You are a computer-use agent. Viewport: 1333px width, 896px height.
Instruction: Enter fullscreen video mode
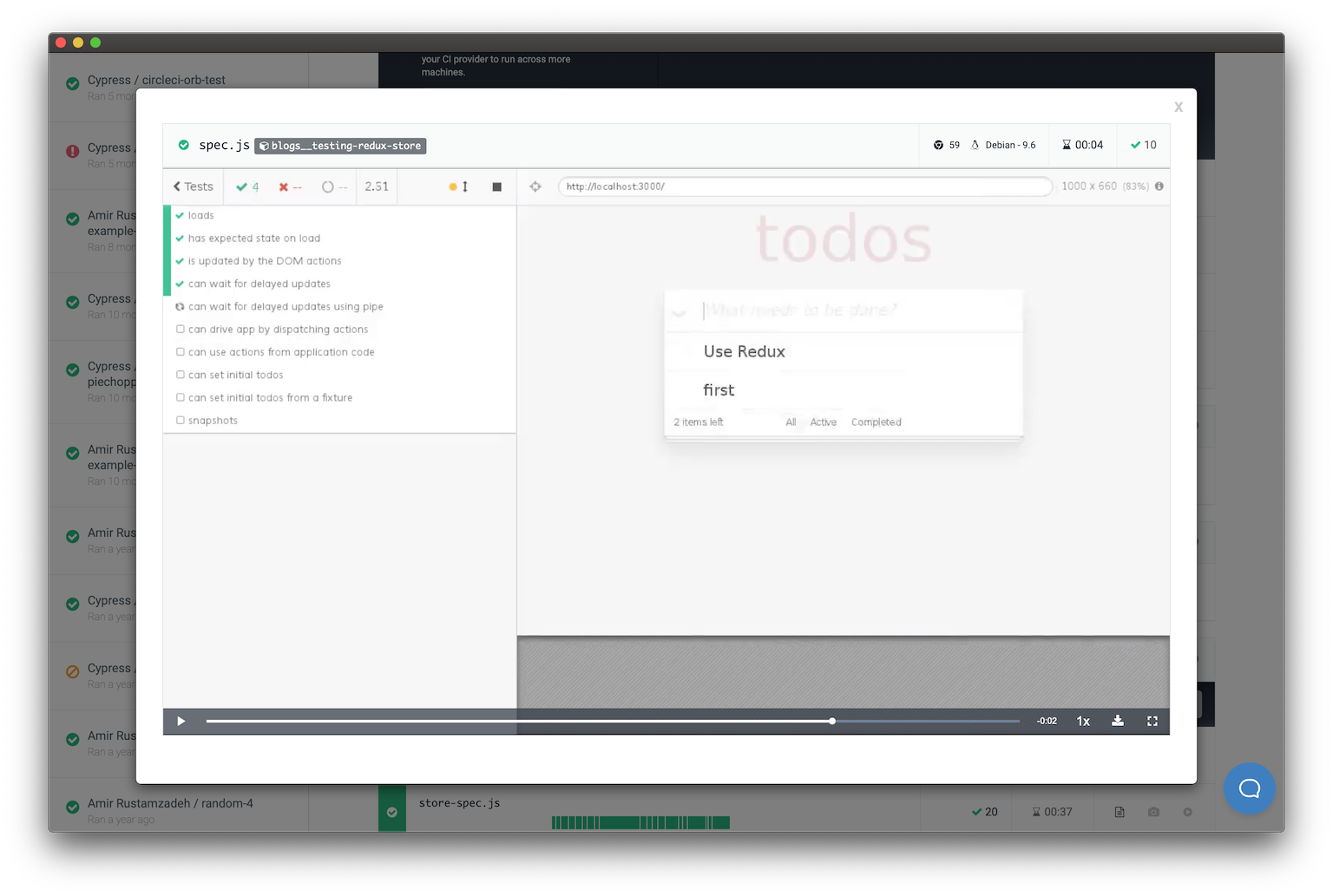tap(1152, 721)
